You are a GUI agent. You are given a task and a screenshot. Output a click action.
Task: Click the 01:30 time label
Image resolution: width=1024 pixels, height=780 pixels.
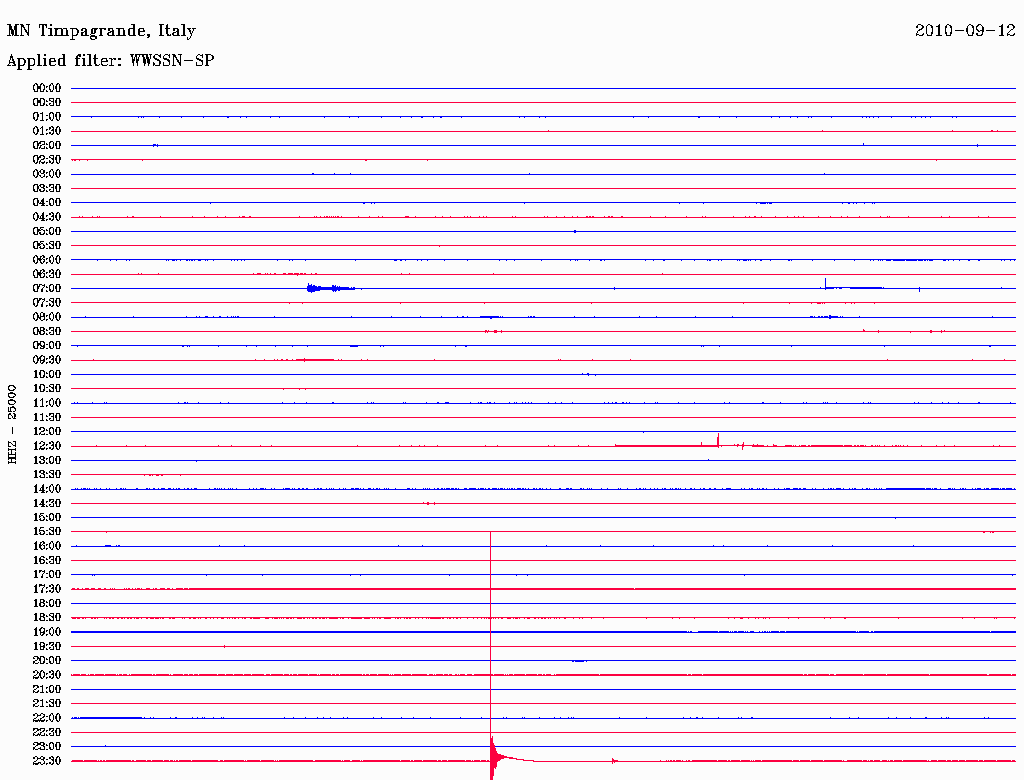tap(47, 131)
